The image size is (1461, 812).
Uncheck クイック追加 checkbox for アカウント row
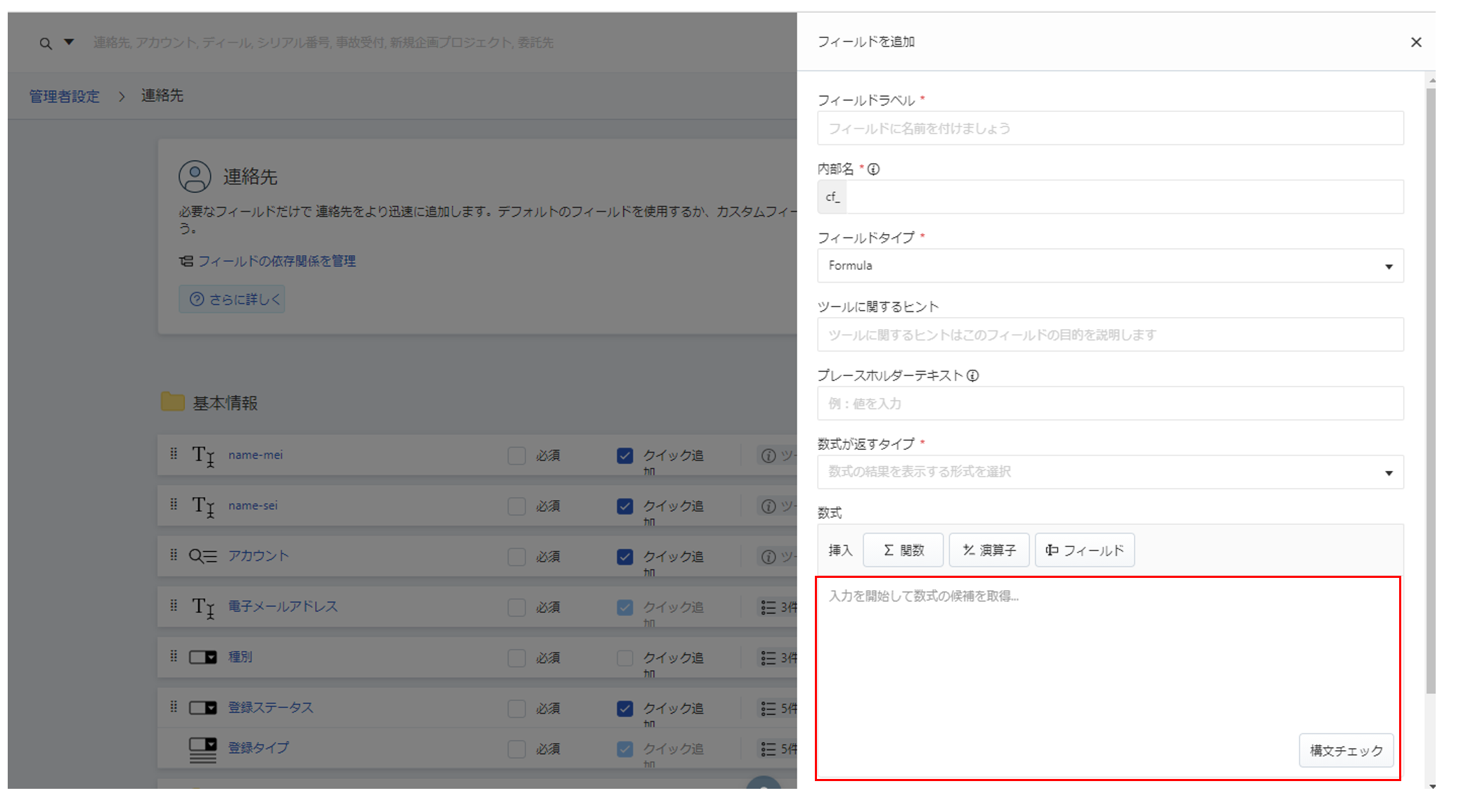[624, 557]
